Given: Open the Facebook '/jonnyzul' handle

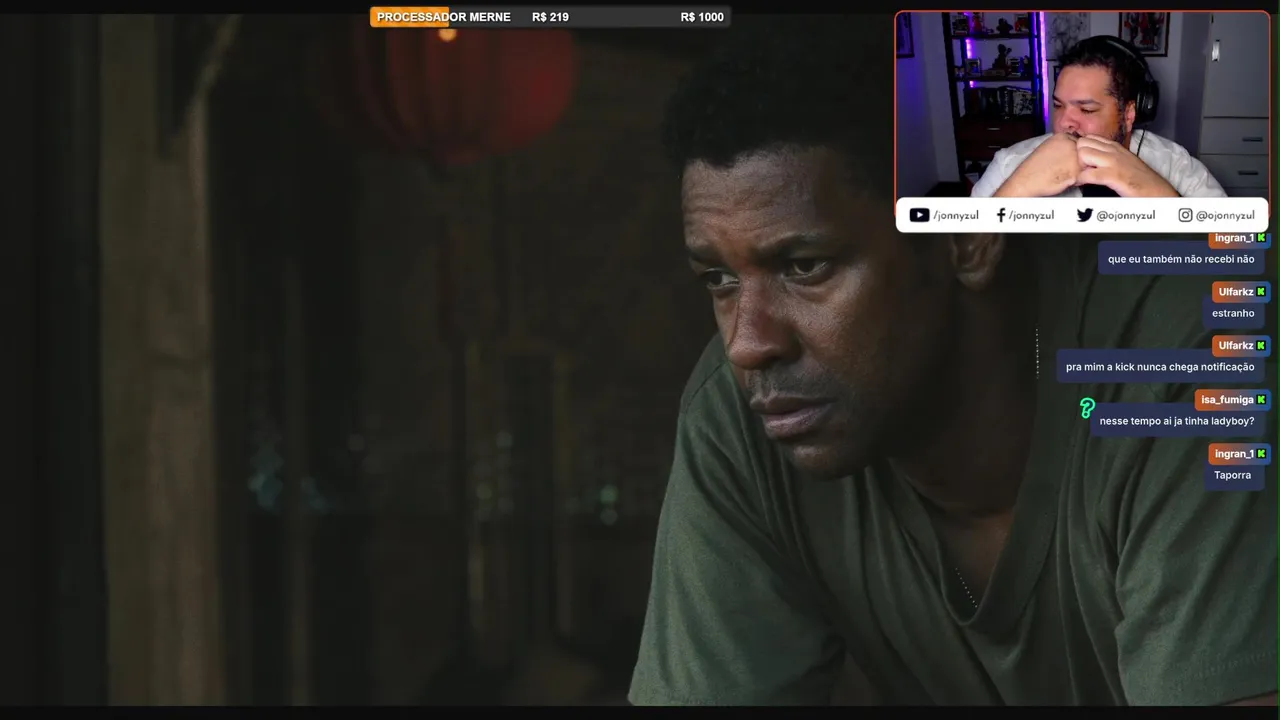Looking at the screenshot, I should click(1031, 215).
